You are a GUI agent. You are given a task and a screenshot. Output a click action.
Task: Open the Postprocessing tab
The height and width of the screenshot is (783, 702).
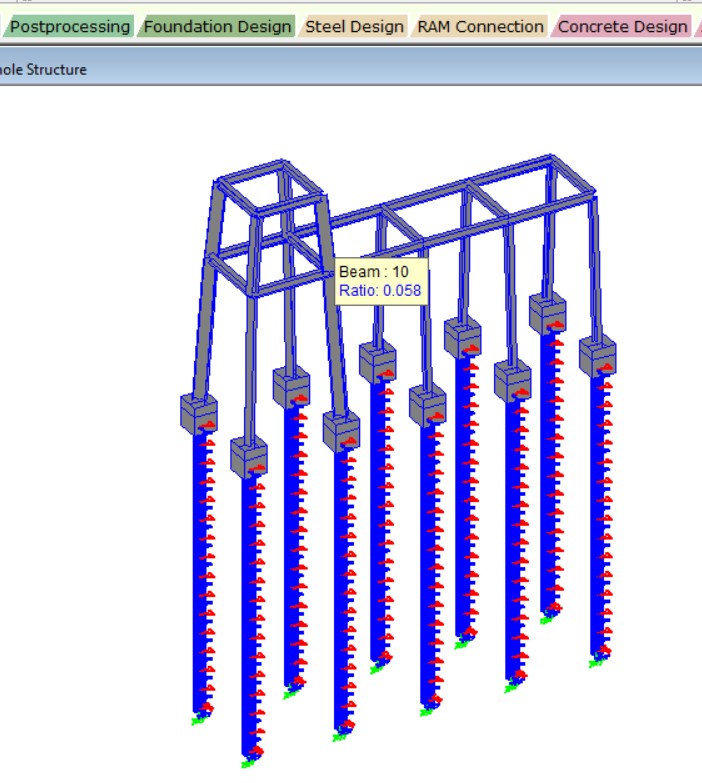[x=70, y=27]
